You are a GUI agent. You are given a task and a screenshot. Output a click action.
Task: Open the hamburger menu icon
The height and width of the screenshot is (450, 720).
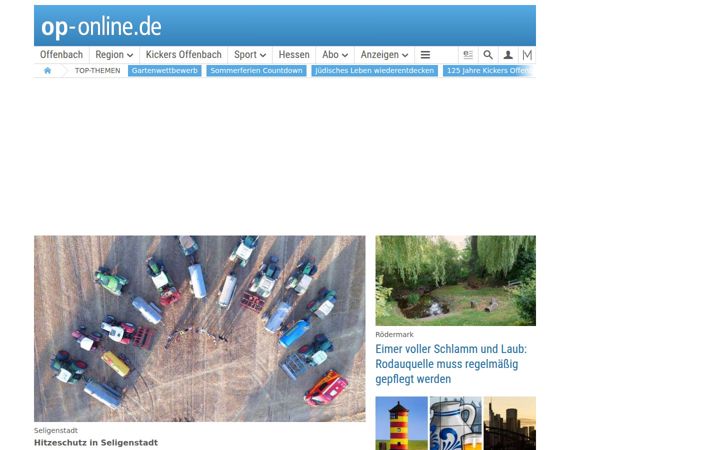click(425, 55)
